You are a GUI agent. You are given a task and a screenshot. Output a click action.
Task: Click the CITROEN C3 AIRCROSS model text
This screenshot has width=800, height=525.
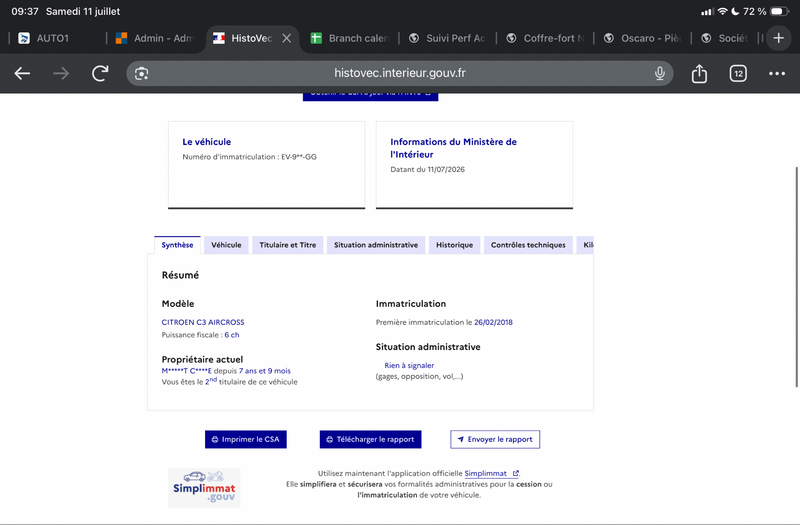(x=203, y=322)
